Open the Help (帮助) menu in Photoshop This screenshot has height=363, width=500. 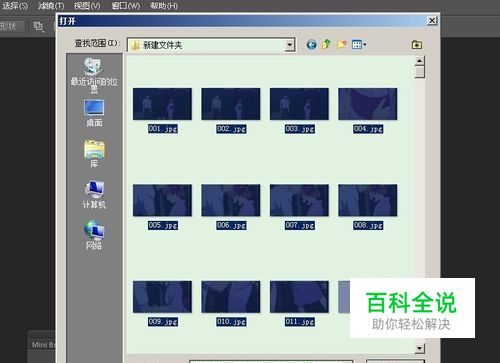pos(164,6)
